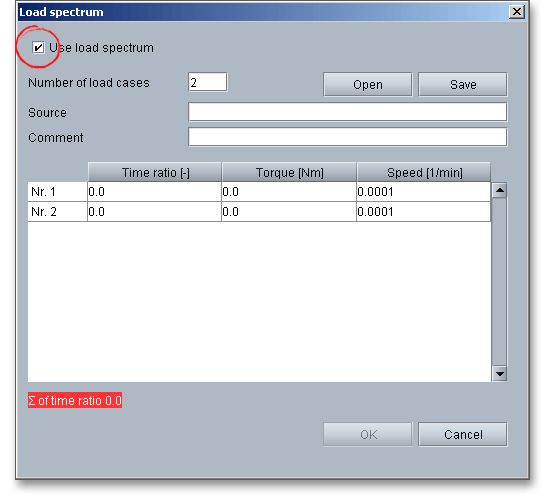Image resolution: width=545 pixels, height=495 pixels.
Task: Open a saved load spectrum file
Action: pos(367,84)
